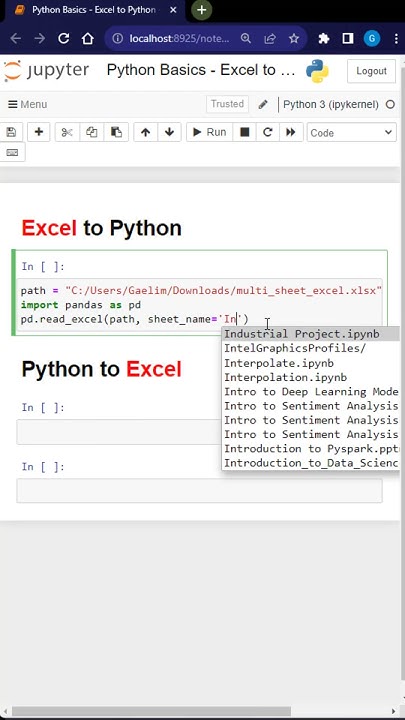The width and height of the screenshot is (405, 720).
Task: Choose Interpolate.ipynb from autocomplete
Action: [x=311, y=363]
